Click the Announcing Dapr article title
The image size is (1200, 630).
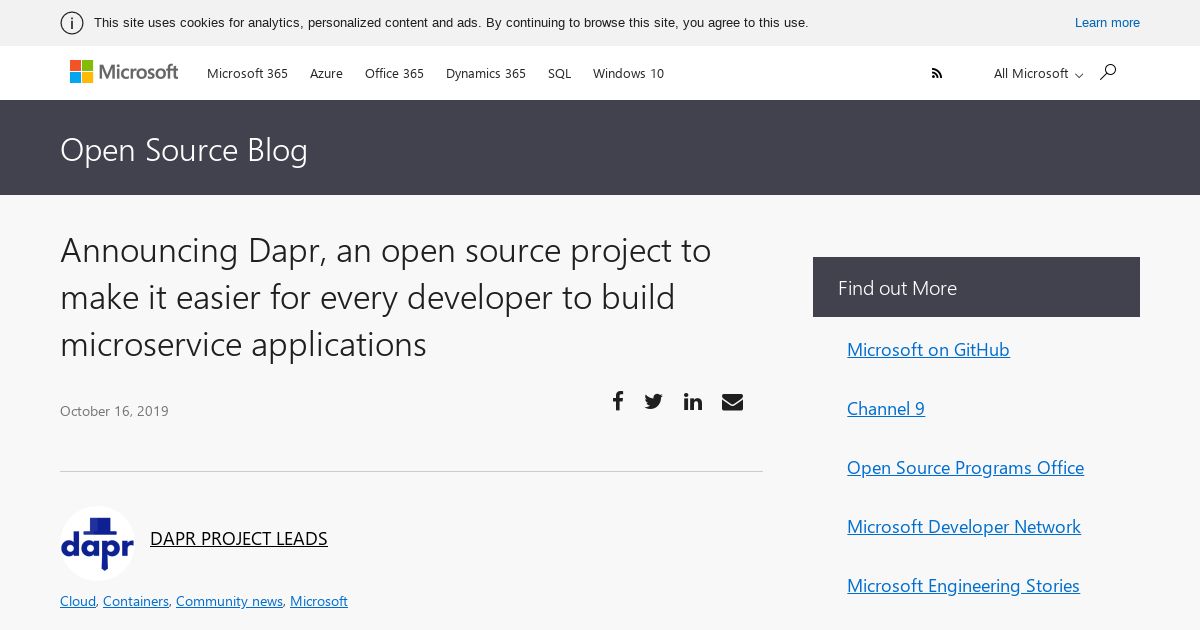point(385,297)
